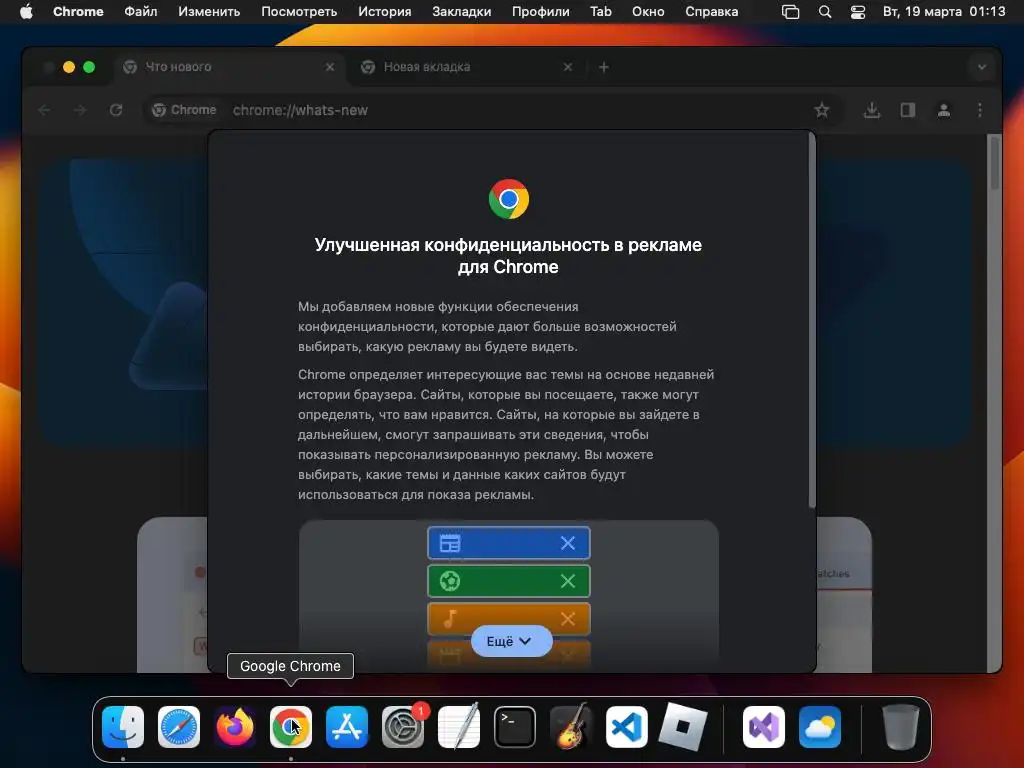Open Chrome downloads icon
This screenshot has width=1024, height=768.
point(872,110)
